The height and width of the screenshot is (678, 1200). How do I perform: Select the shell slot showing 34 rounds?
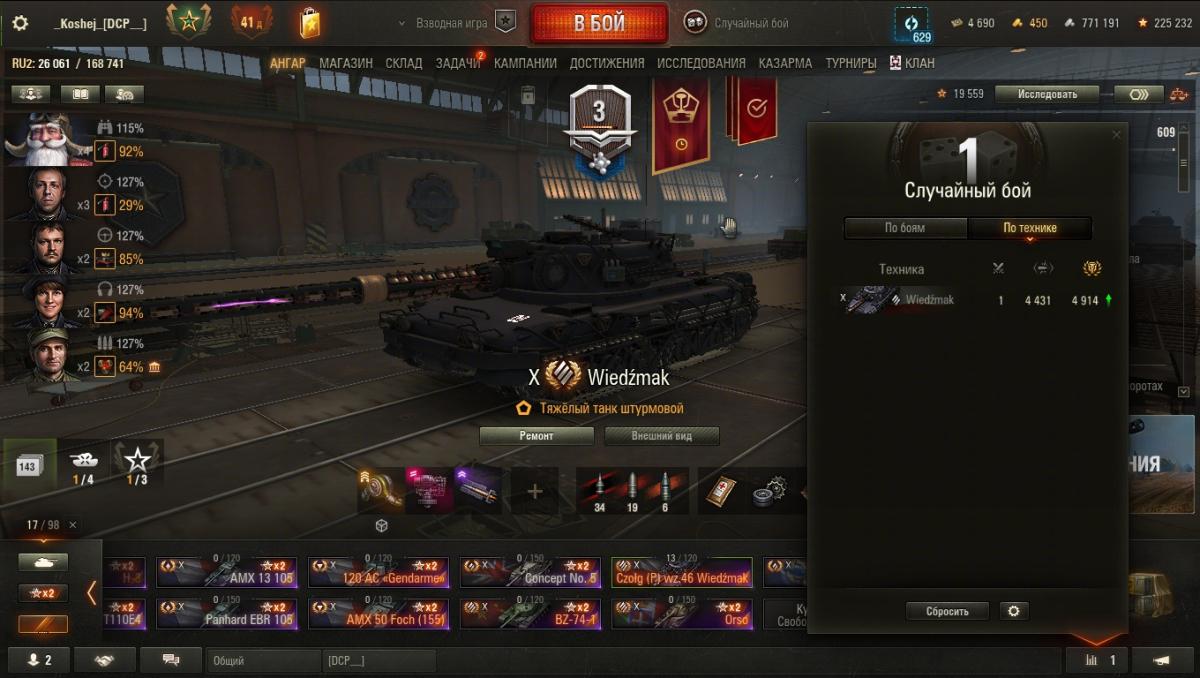[x=602, y=491]
